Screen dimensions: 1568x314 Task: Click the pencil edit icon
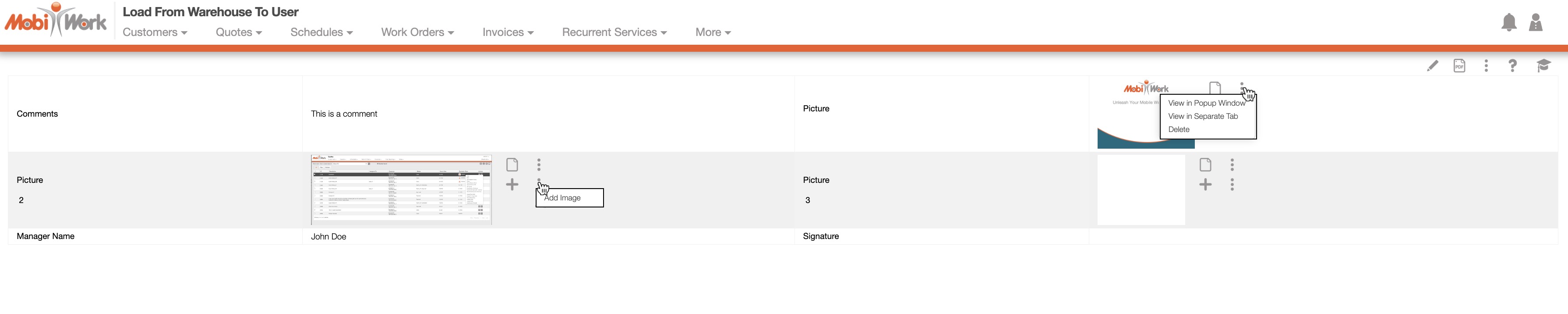point(1432,66)
